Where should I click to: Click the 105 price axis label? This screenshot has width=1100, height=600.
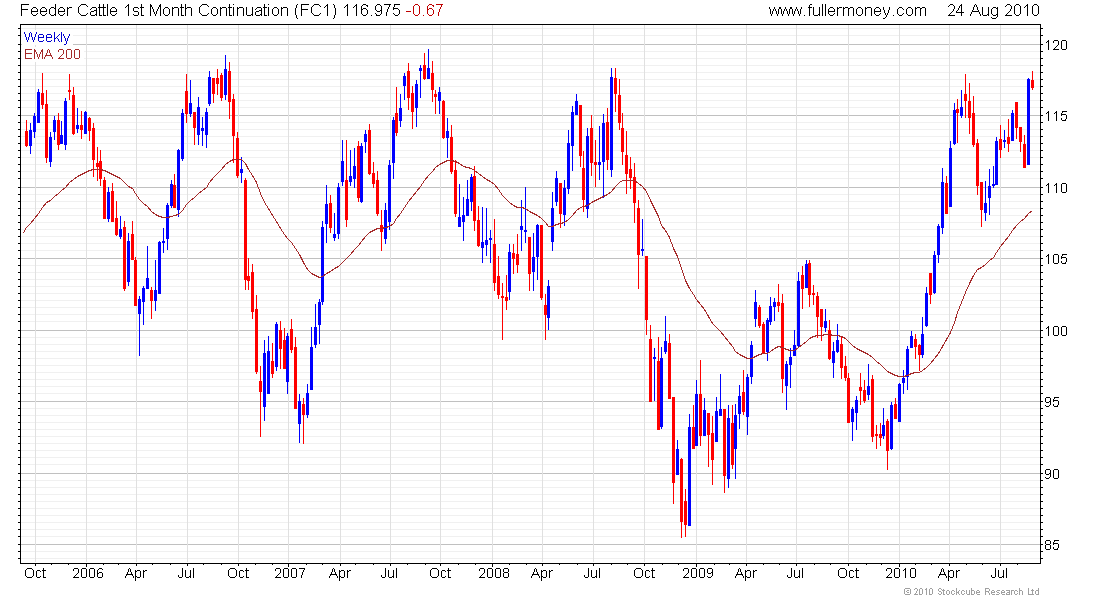(1057, 259)
